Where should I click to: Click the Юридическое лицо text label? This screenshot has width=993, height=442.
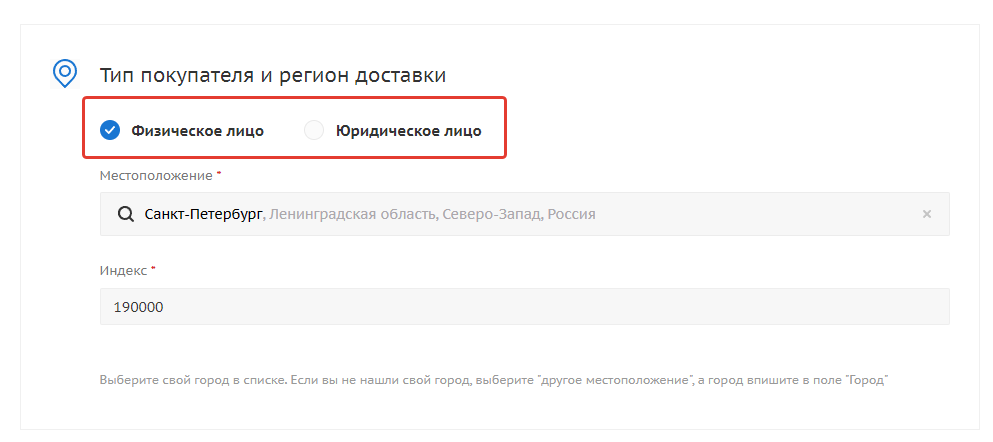[x=408, y=131]
